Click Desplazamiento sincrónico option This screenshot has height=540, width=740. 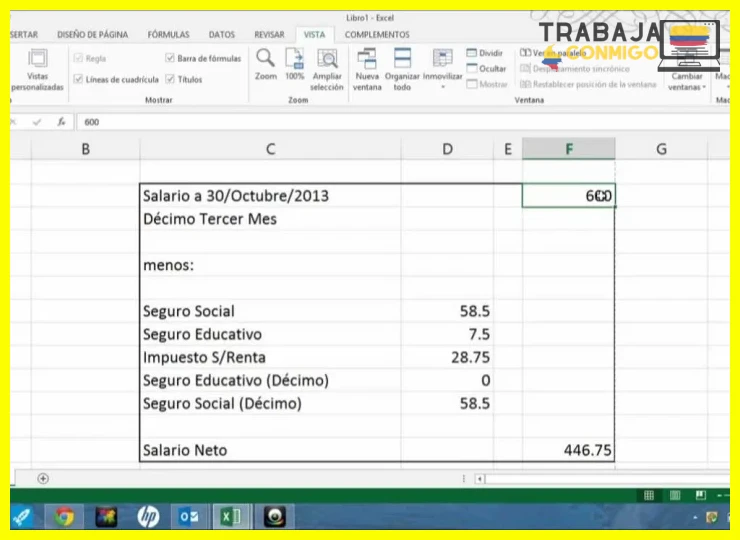(575, 69)
